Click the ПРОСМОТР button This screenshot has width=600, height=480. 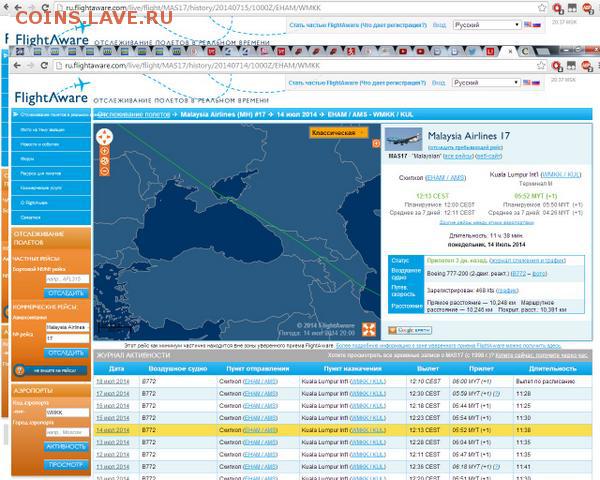click(x=66, y=465)
